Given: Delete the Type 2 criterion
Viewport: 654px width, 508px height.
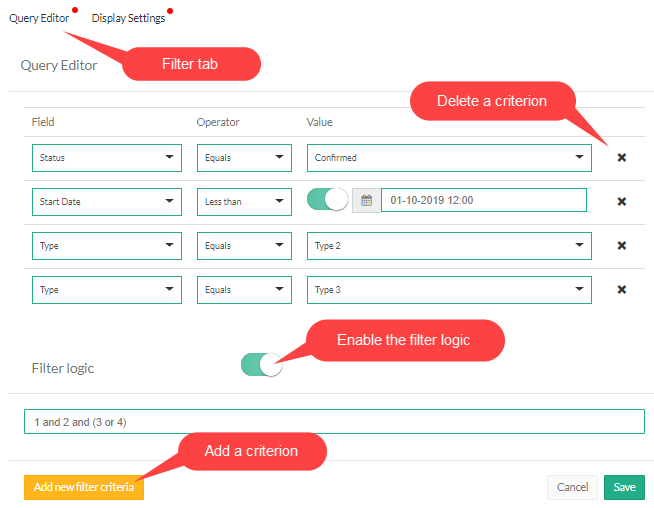Looking at the screenshot, I should click(621, 246).
